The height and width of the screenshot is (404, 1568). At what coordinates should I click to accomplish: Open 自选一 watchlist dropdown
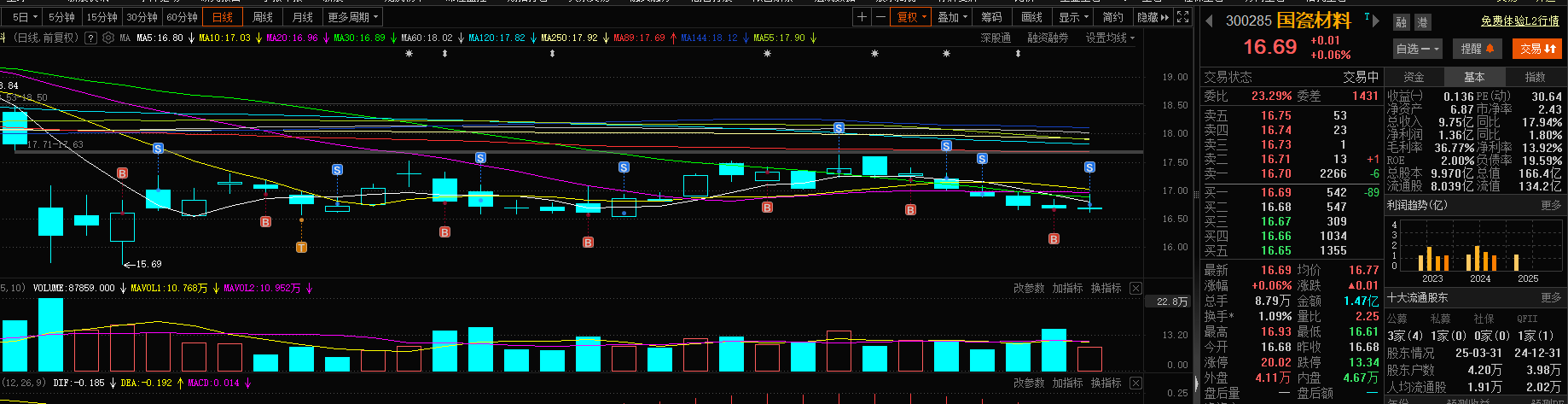pyautogui.click(x=1417, y=49)
